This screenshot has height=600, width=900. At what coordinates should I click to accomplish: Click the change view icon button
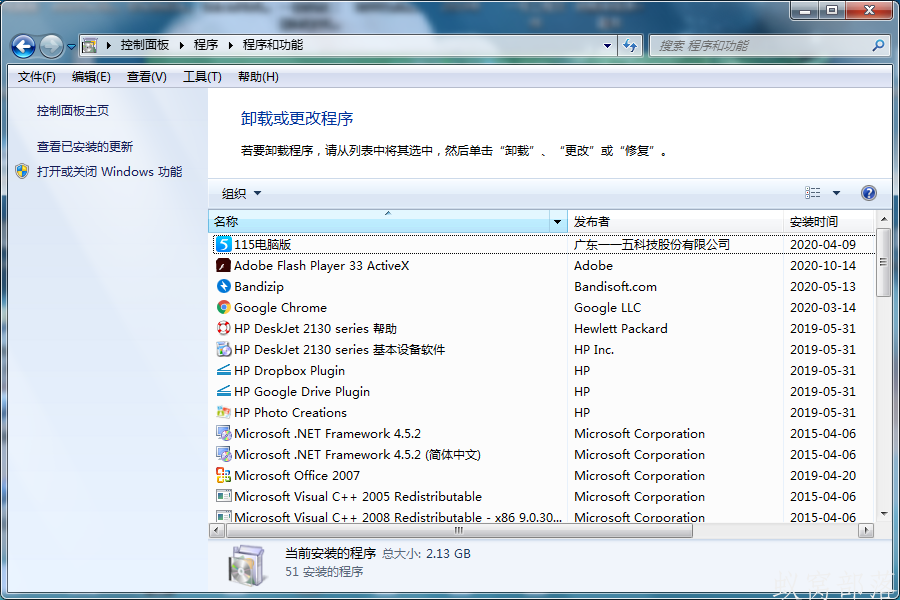(813, 193)
